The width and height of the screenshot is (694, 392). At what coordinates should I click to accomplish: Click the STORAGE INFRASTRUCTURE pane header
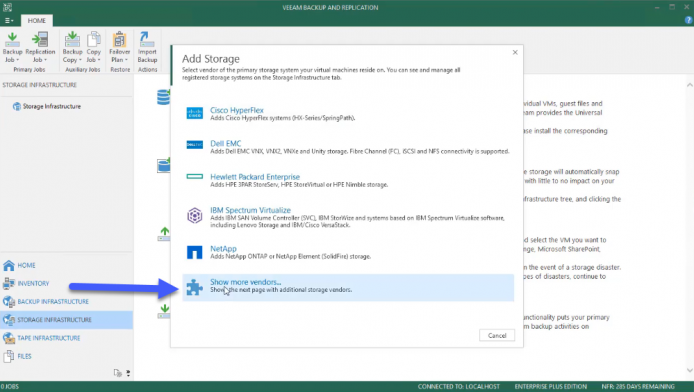(40, 85)
